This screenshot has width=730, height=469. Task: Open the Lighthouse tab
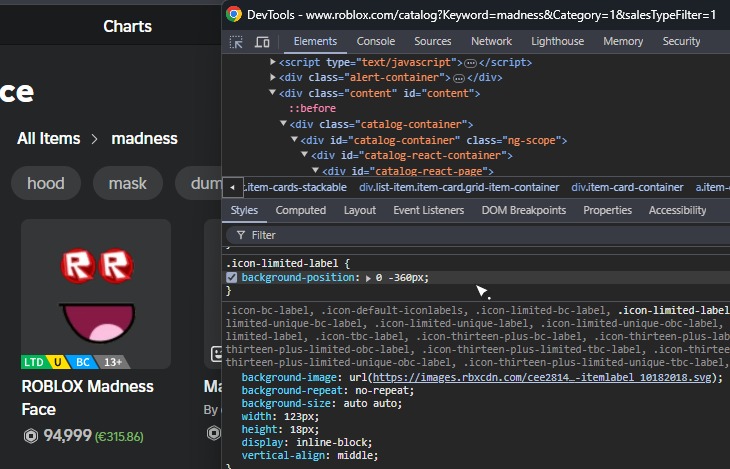(557, 41)
